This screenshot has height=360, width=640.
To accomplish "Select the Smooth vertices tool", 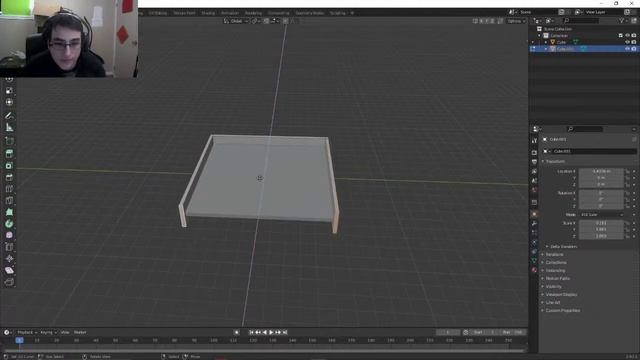I will [9, 235].
